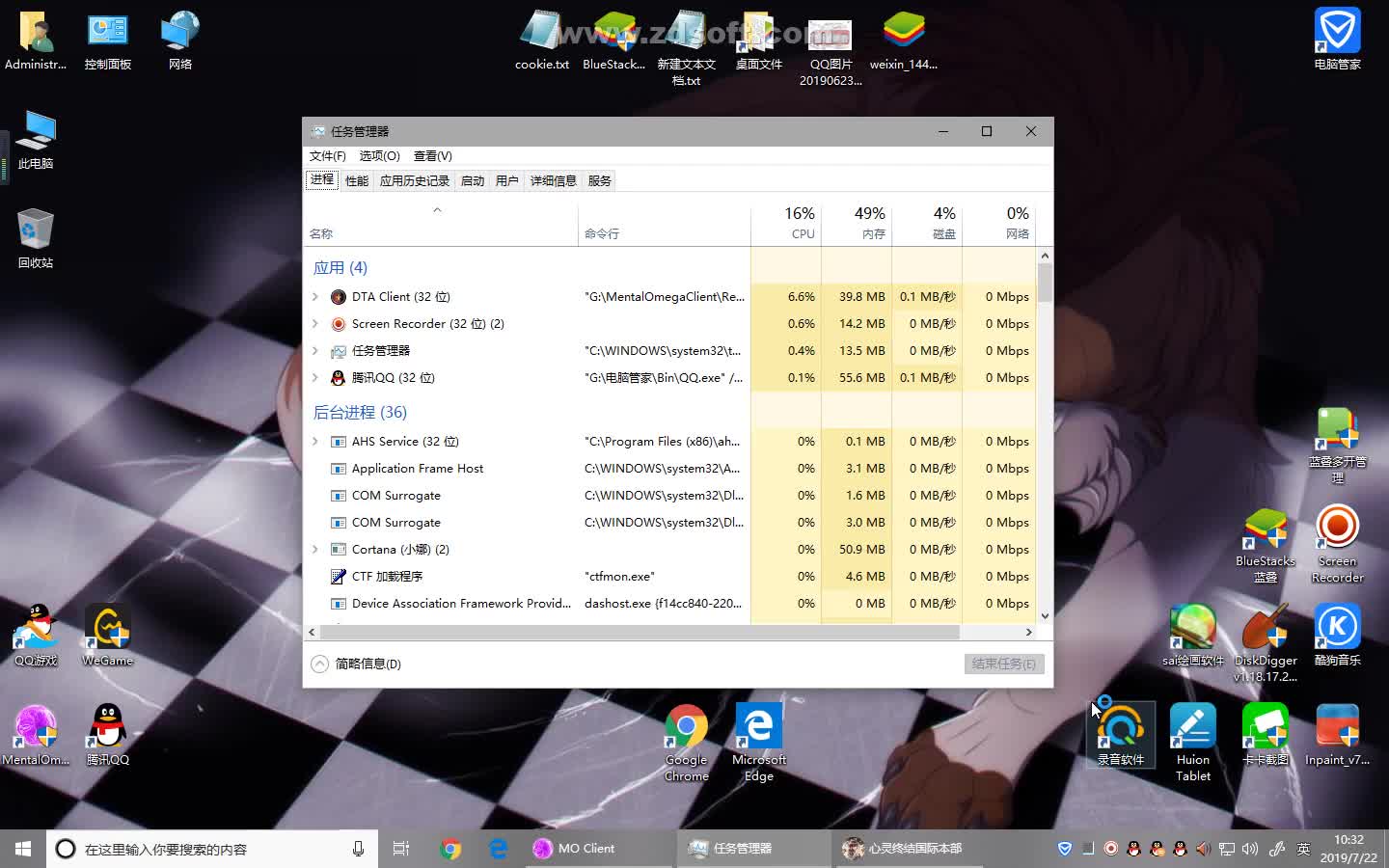Click the 腾讯QQ process icon

pos(339,378)
